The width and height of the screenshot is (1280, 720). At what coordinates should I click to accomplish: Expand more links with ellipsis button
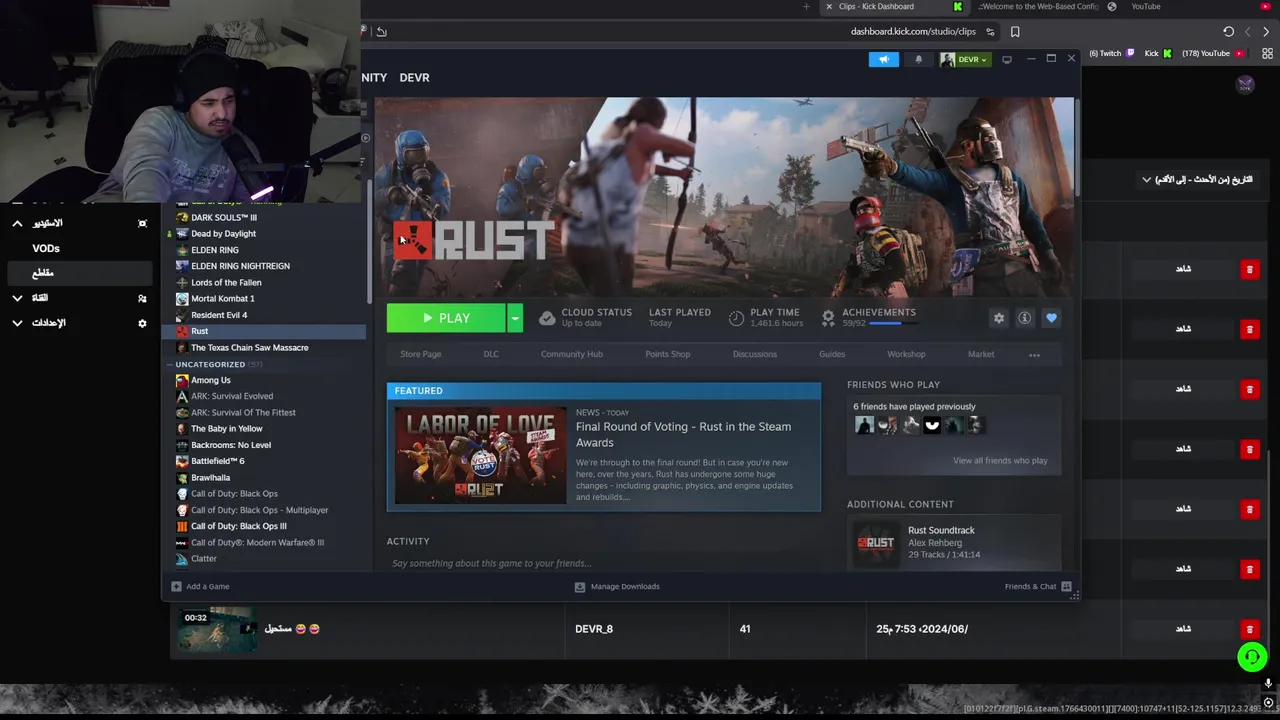coord(1034,355)
